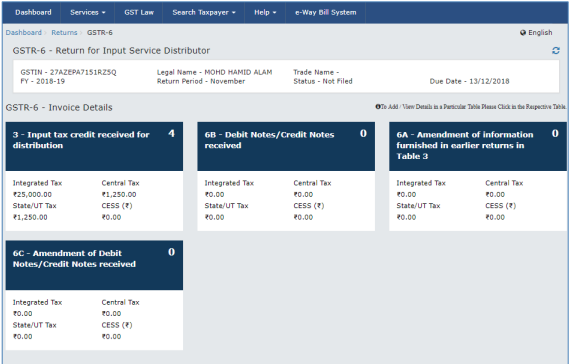Screen dimensions: 571x364
Task: Open tile 6A Amendment of information in Table 3
Action: tap(478, 146)
